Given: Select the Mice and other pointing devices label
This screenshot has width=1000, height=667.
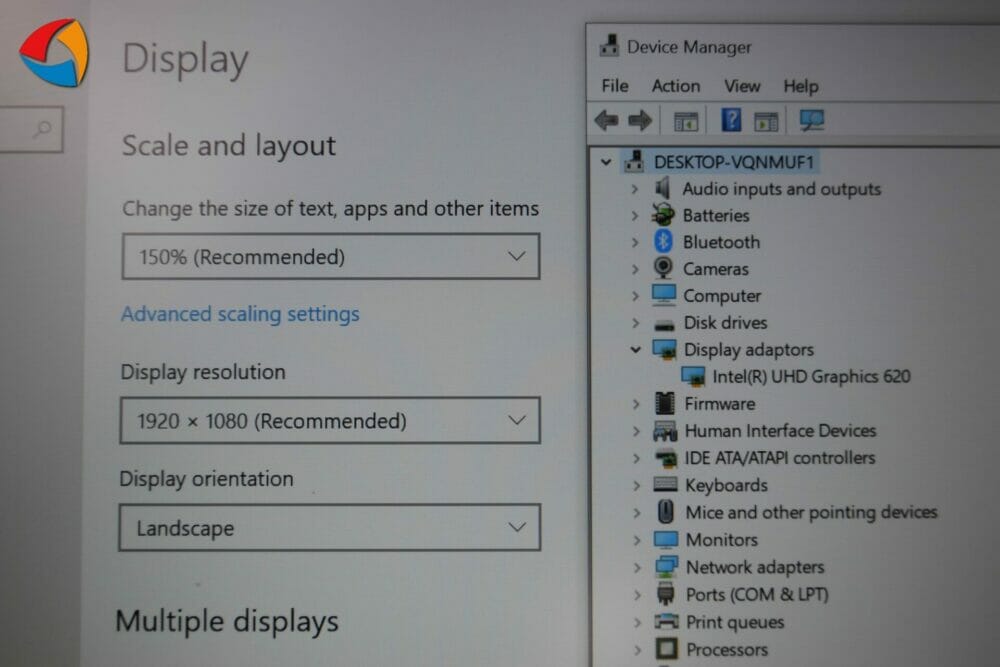Looking at the screenshot, I should tap(811, 512).
